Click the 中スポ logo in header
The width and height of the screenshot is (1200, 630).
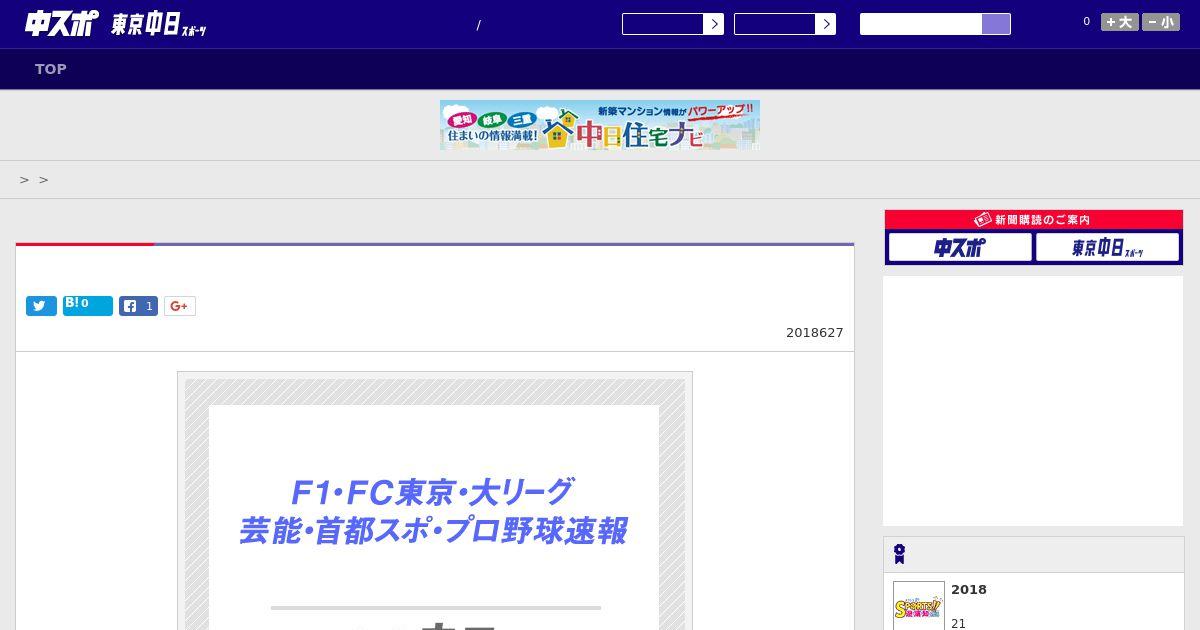click(62, 24)
